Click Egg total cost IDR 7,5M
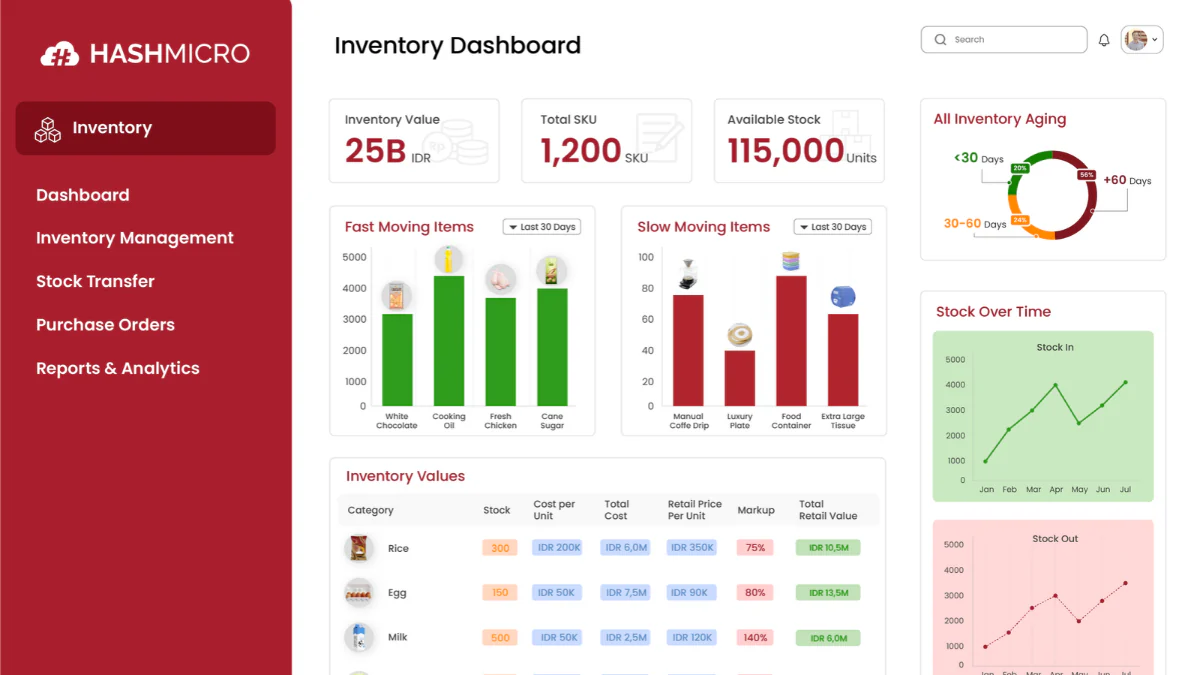This screenshot has width=1200, height=675. pyautogui.click(x=626, y=593)
